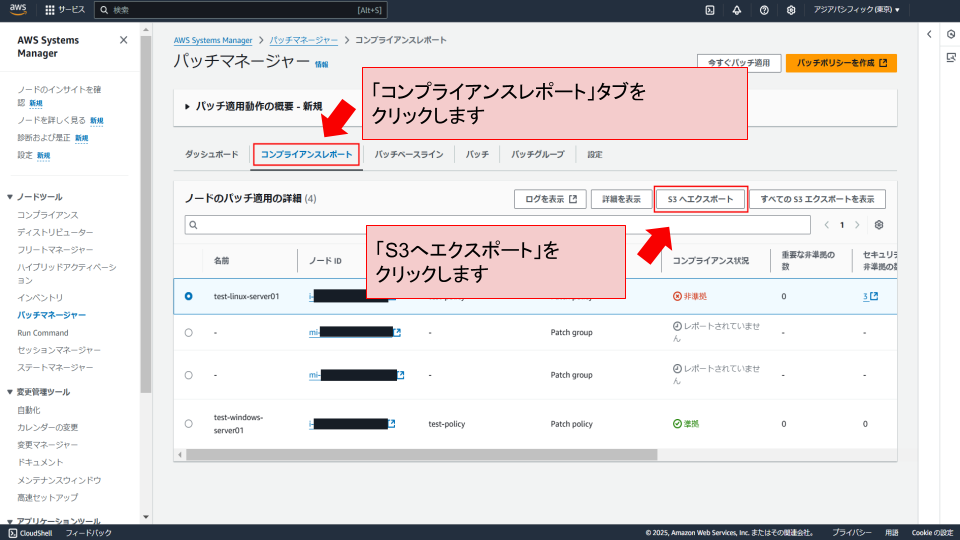Select the test-linux-server01 radio button
The image size is (960, 540).
pyautogui.click(x=189, y=296)
